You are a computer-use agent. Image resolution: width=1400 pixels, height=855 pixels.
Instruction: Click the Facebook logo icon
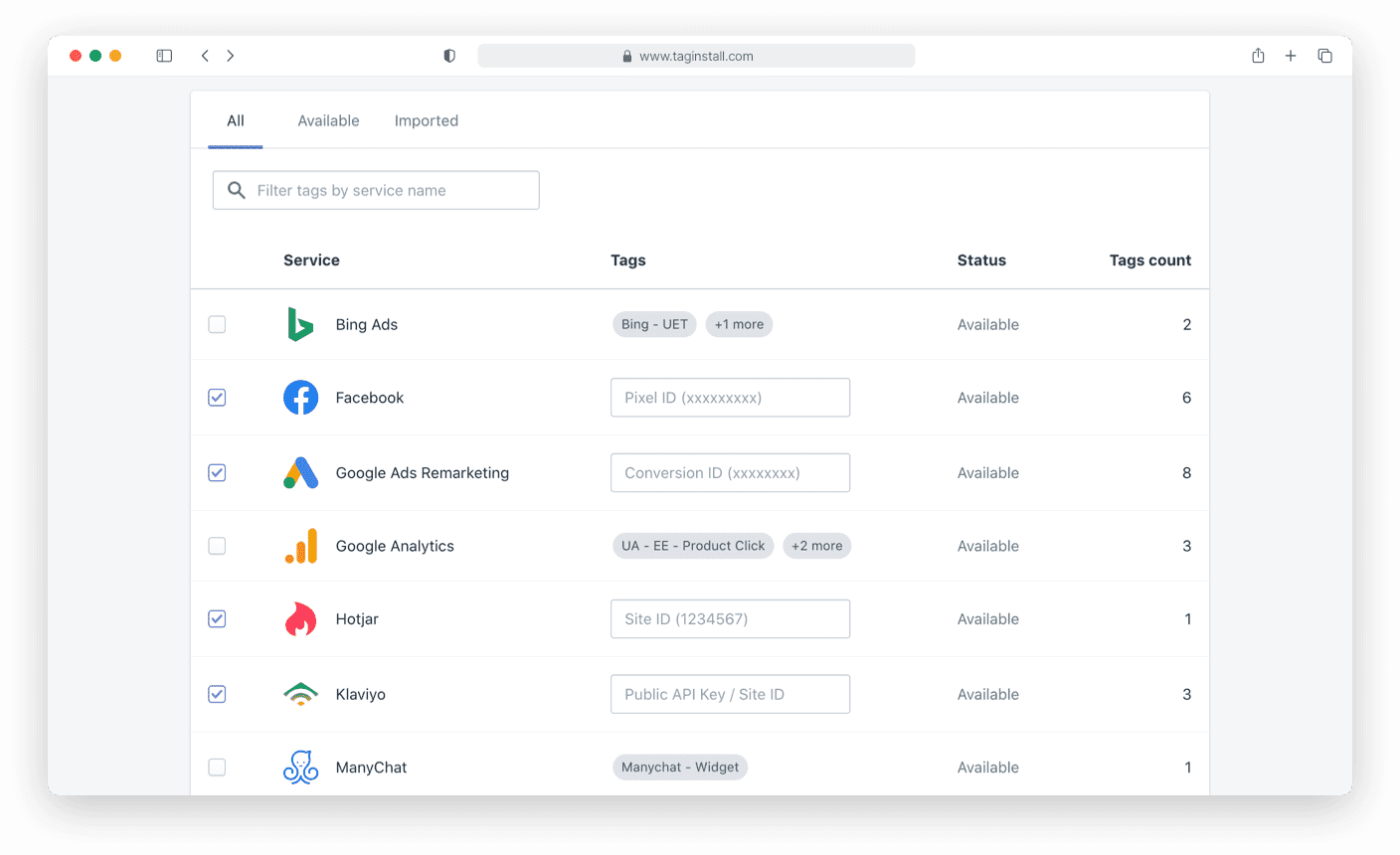click(x=300, y=398)
